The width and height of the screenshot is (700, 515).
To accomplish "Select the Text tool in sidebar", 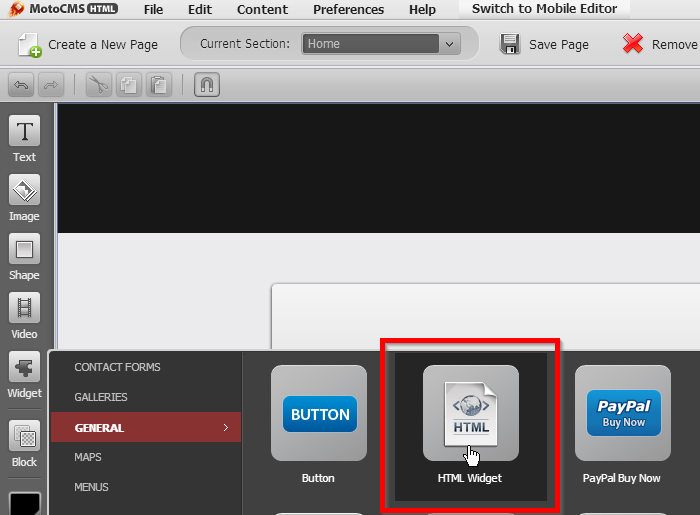I will pyautogui.click(x=24, y=139).
